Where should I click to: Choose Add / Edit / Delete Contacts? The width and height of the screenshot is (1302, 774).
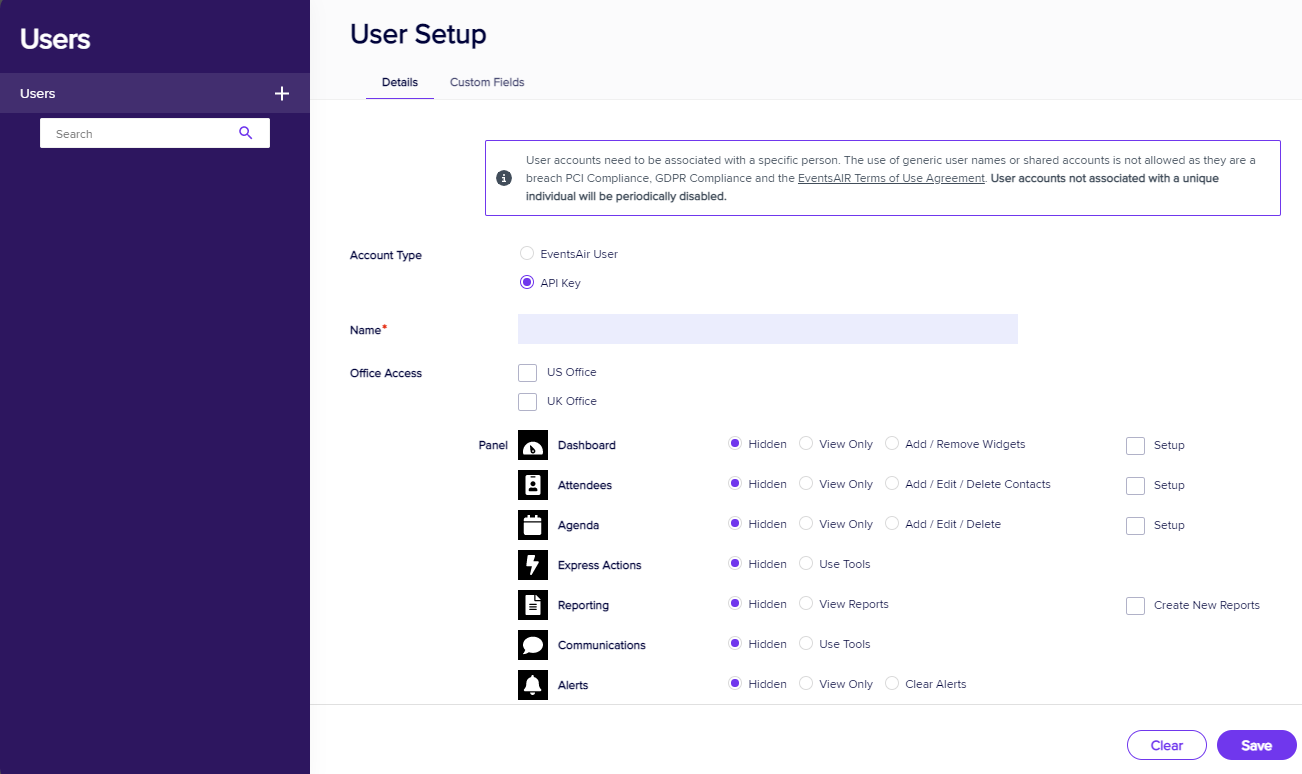click(891, 484)
